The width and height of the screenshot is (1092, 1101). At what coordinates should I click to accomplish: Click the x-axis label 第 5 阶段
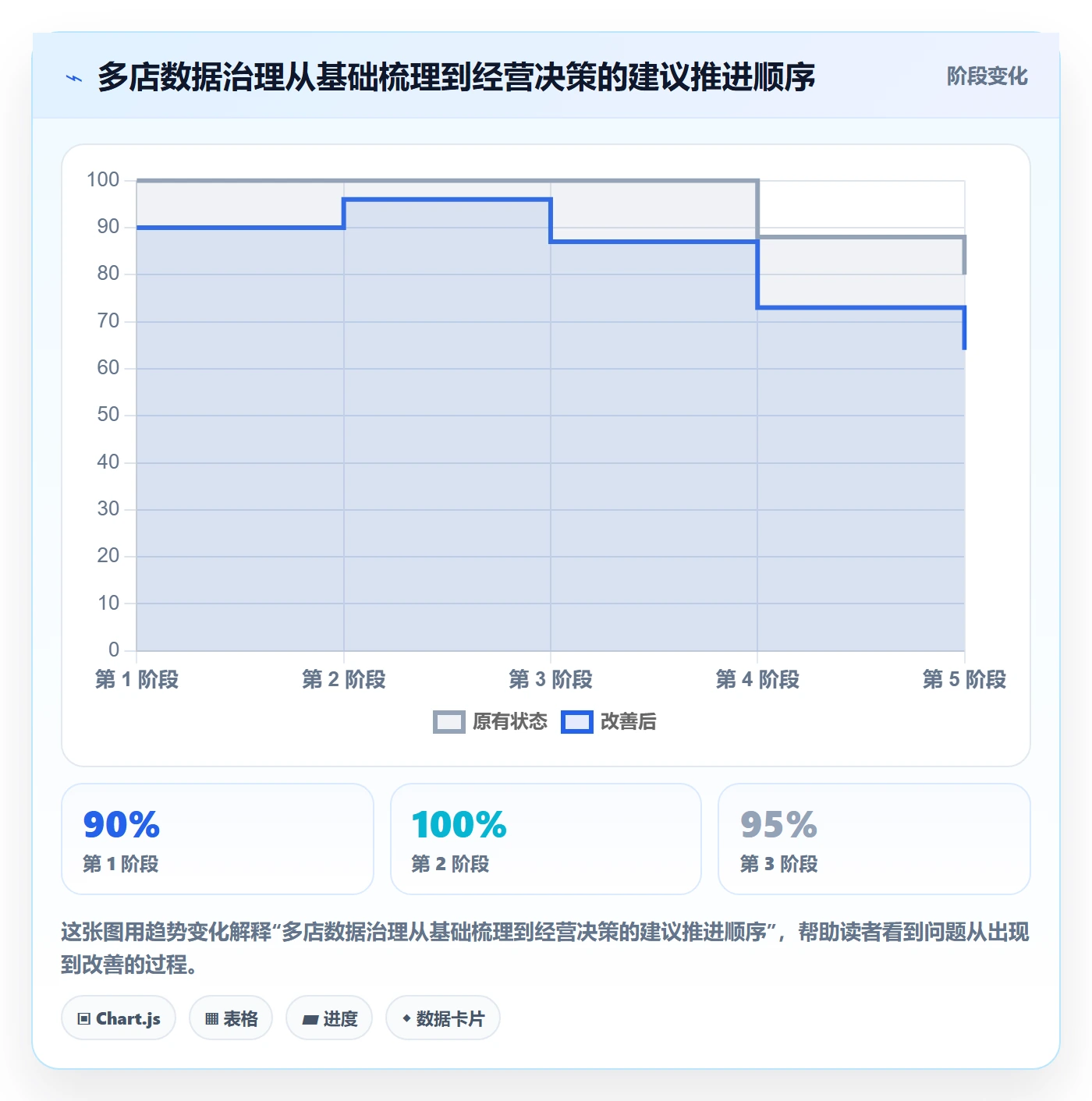coord(964,679)
